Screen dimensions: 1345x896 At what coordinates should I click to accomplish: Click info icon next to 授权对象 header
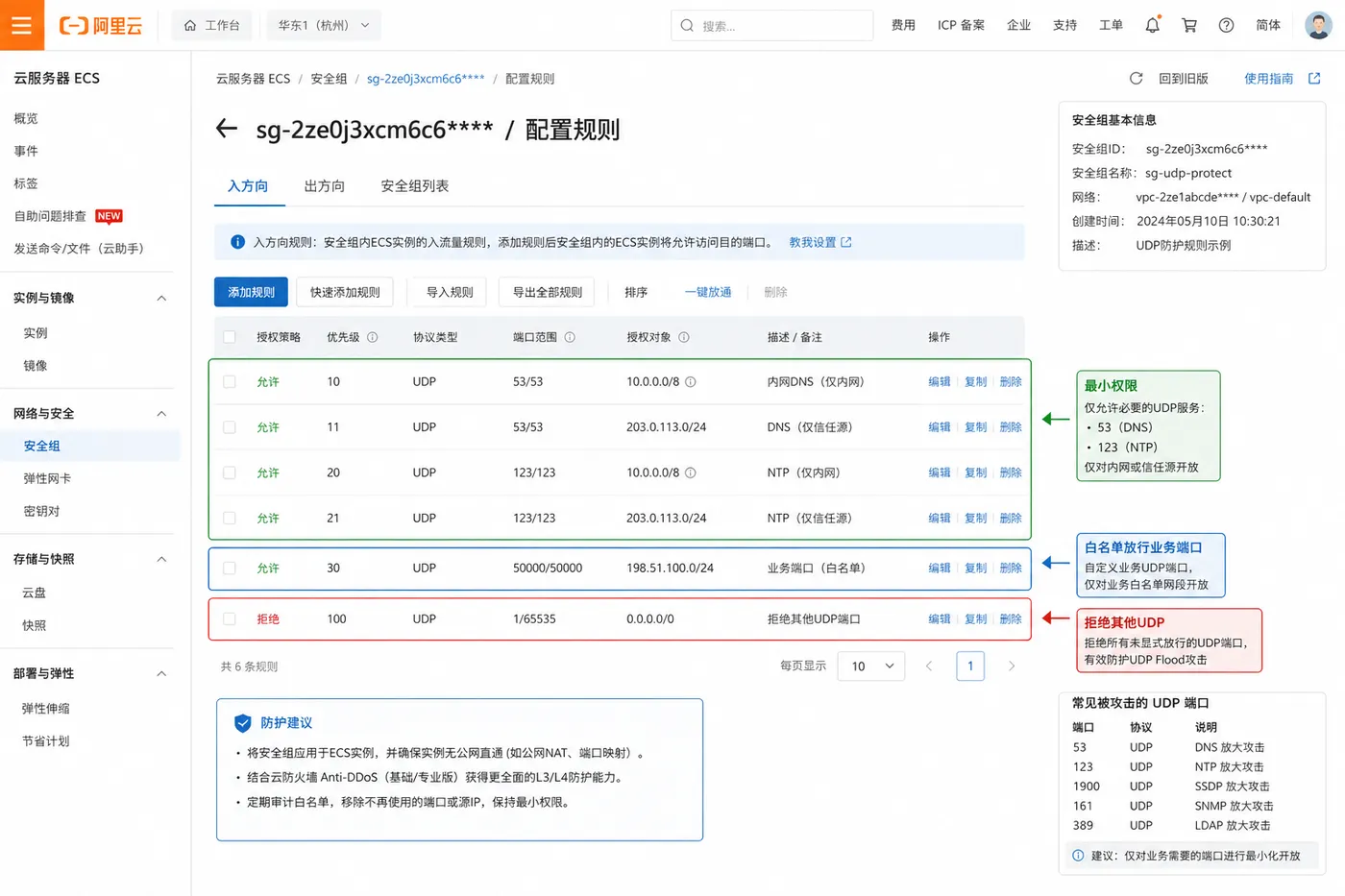(684, 337)
